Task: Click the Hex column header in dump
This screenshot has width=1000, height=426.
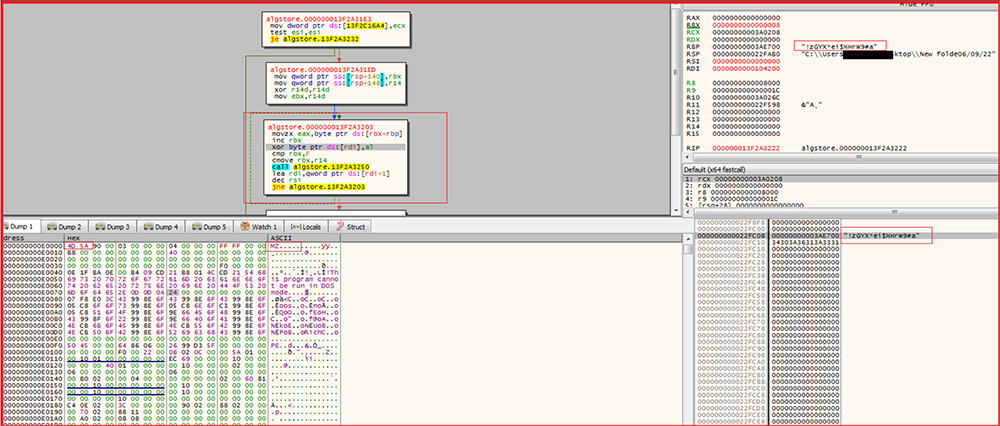Action: (x=75, y=238)
